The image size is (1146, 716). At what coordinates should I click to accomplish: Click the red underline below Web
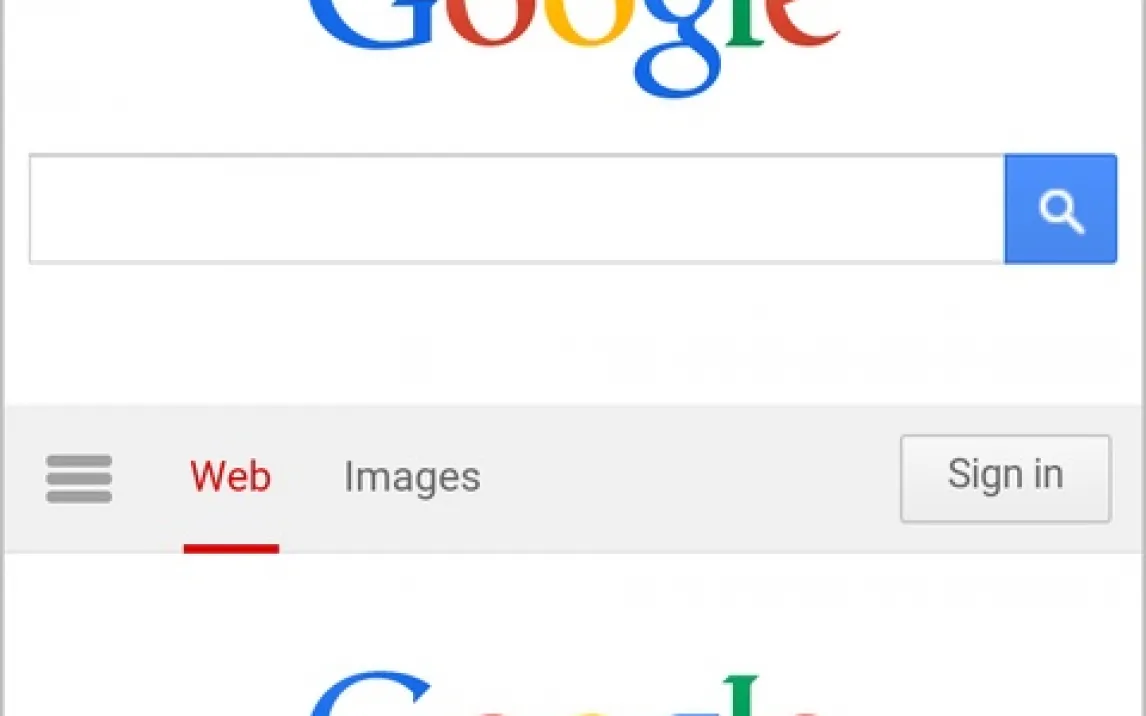(231, 549)
